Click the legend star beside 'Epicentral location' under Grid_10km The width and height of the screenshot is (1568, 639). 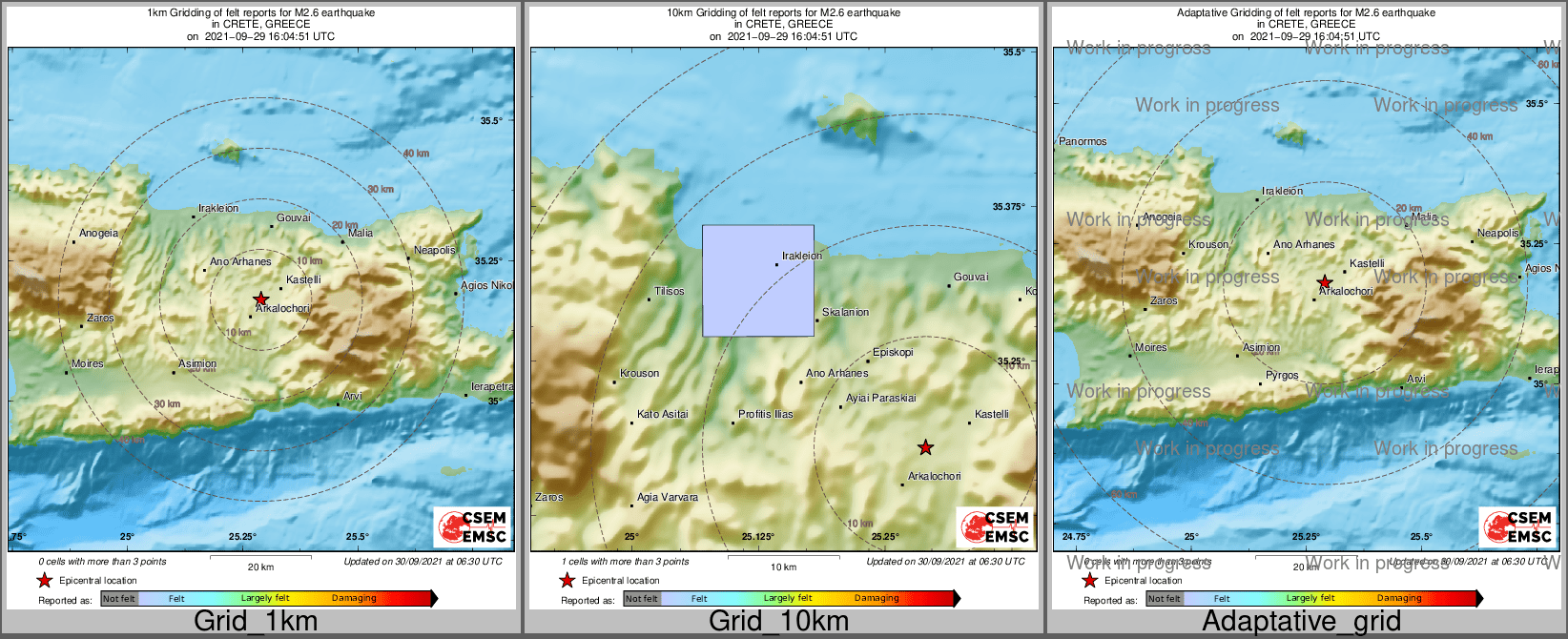[x=567, y=580]
